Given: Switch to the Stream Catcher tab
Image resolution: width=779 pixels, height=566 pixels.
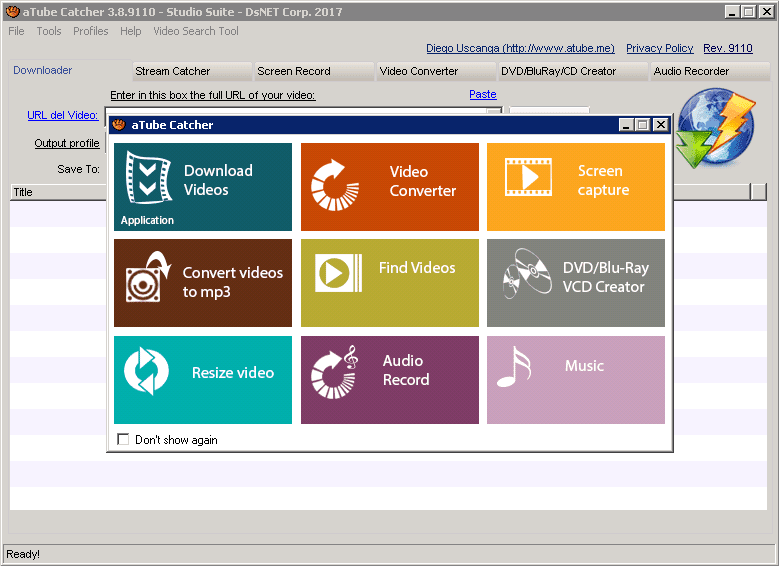Looking at the screenshot, I should coord(192,71).
